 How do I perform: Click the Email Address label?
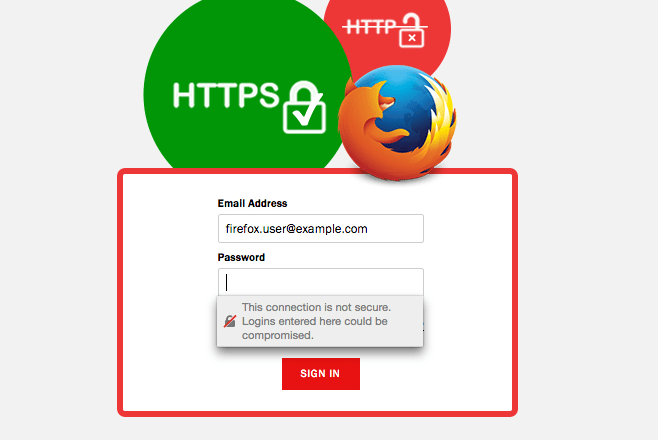pos(252,203)
